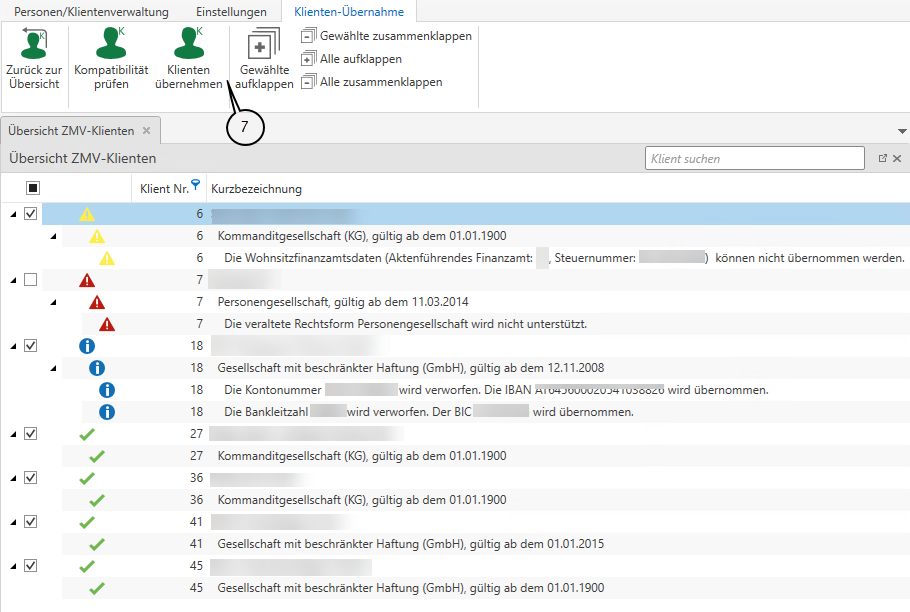Open the Klient Nr. column filter icon
The width and height of the screenshot is (910, 612).
(196, 185)
